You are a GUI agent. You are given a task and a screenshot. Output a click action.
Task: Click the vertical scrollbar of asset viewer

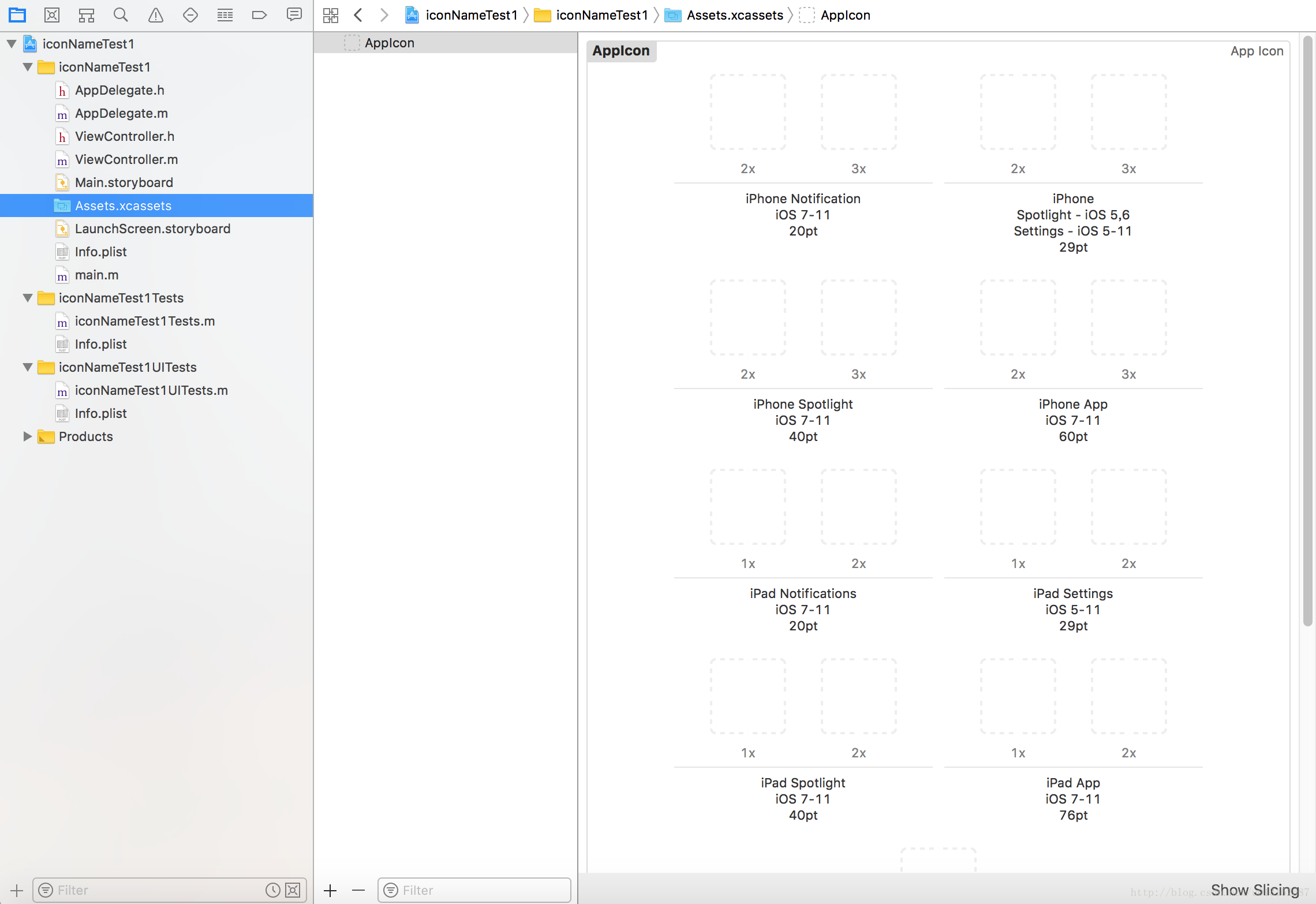[1307, 332]
